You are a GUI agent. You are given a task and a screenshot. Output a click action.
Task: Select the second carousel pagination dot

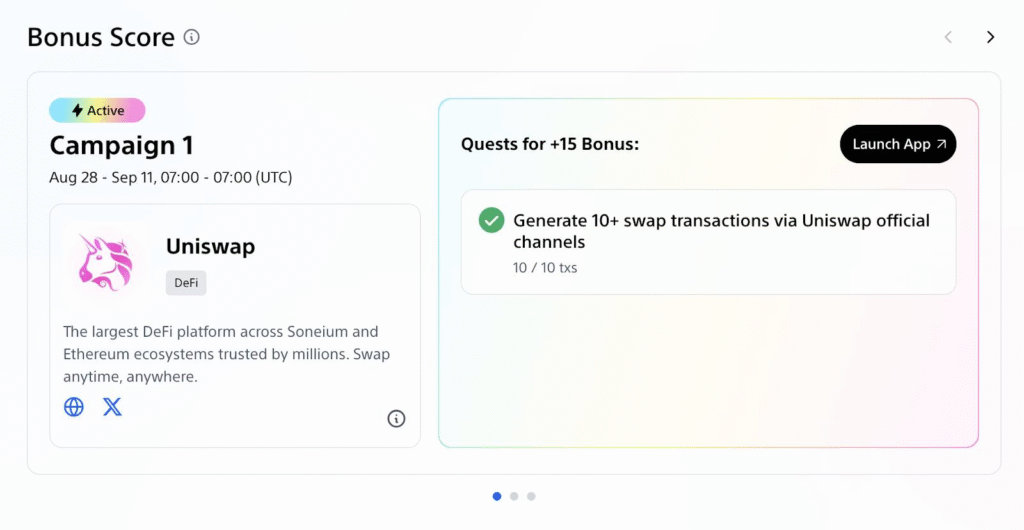[x=514, y=496]
